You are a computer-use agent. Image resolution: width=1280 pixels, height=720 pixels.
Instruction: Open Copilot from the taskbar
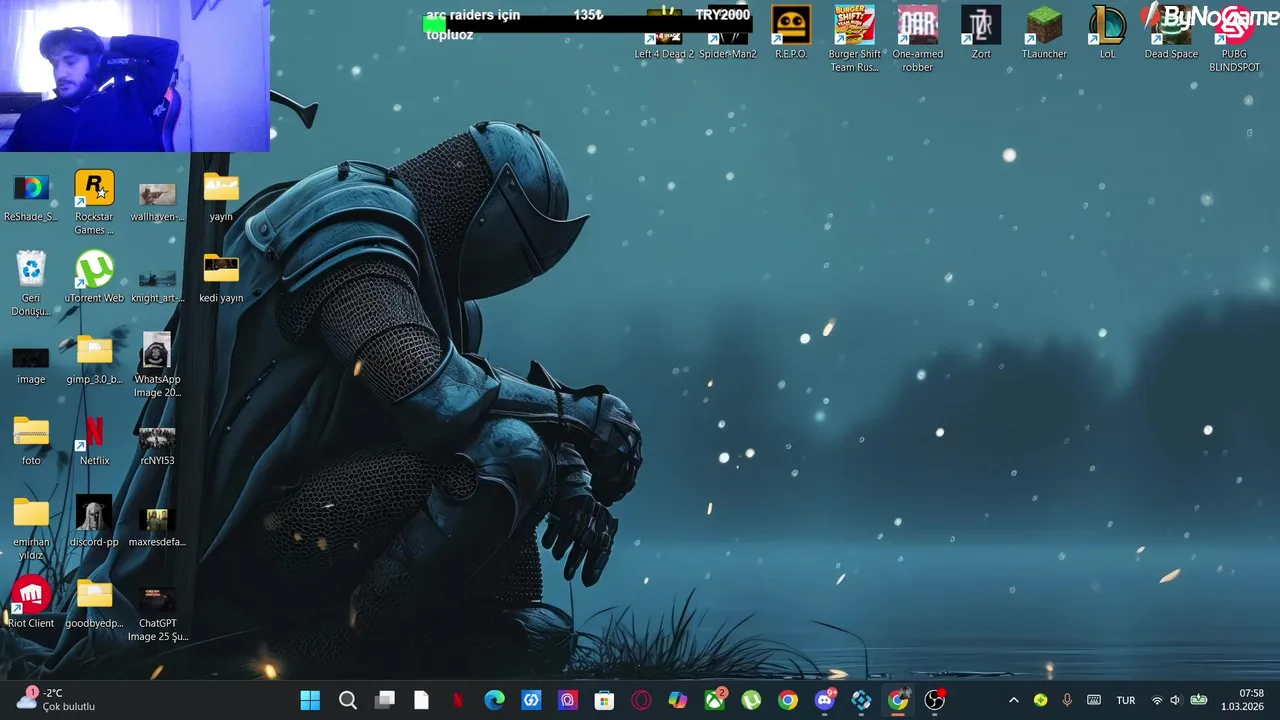point(678,700)
